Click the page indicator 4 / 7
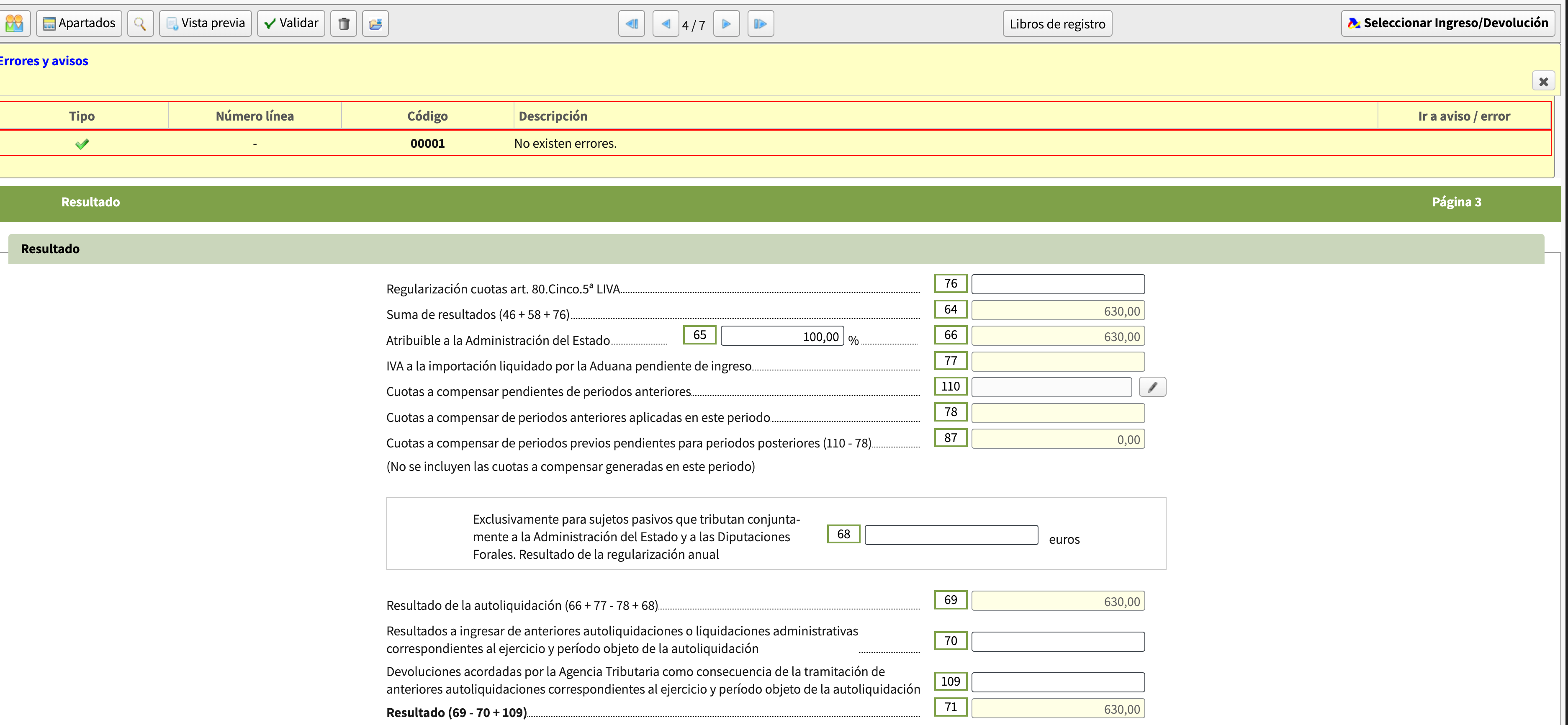Image resolution: width=1568 pixels, height=725 pixels. point(693,25)
